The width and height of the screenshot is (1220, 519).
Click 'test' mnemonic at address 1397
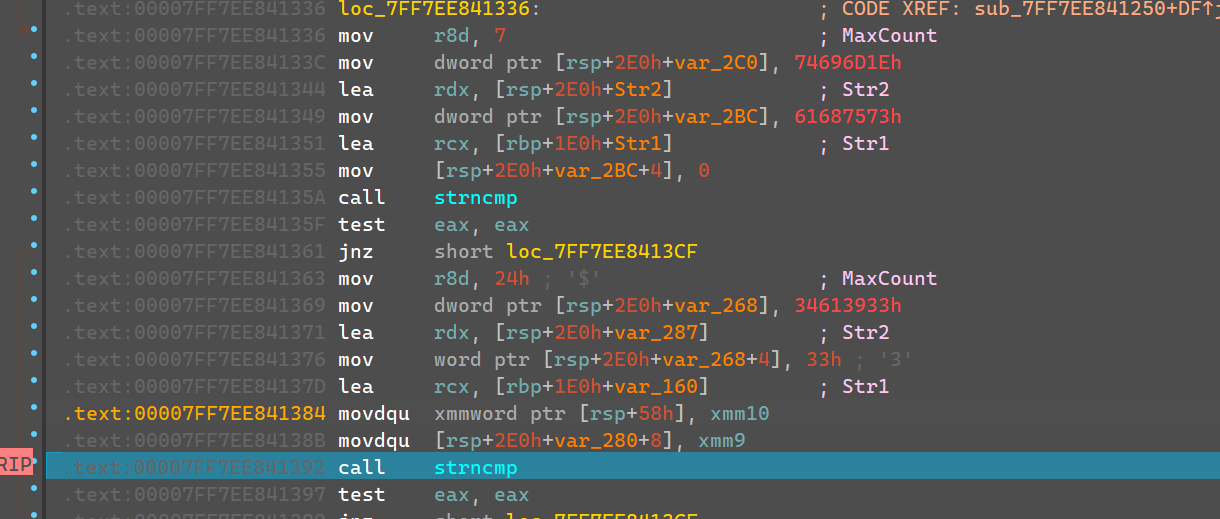tap(361, 494)
